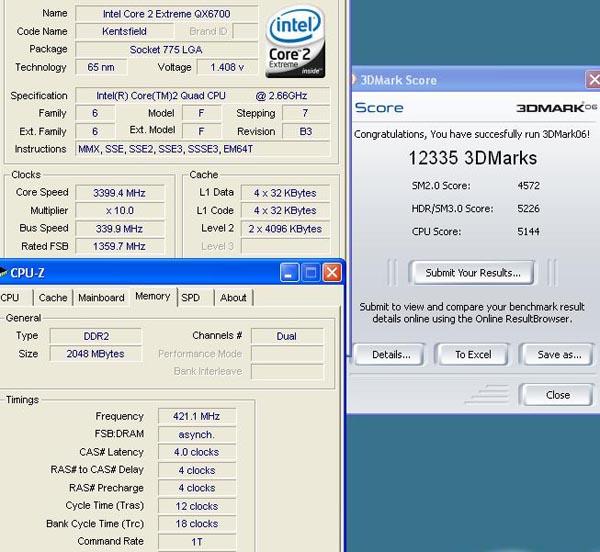The width and height of the screenshot is (600, 552).
Task: Click Bus Speed value 339.9 MHz
Action: (x=119, y=229)
